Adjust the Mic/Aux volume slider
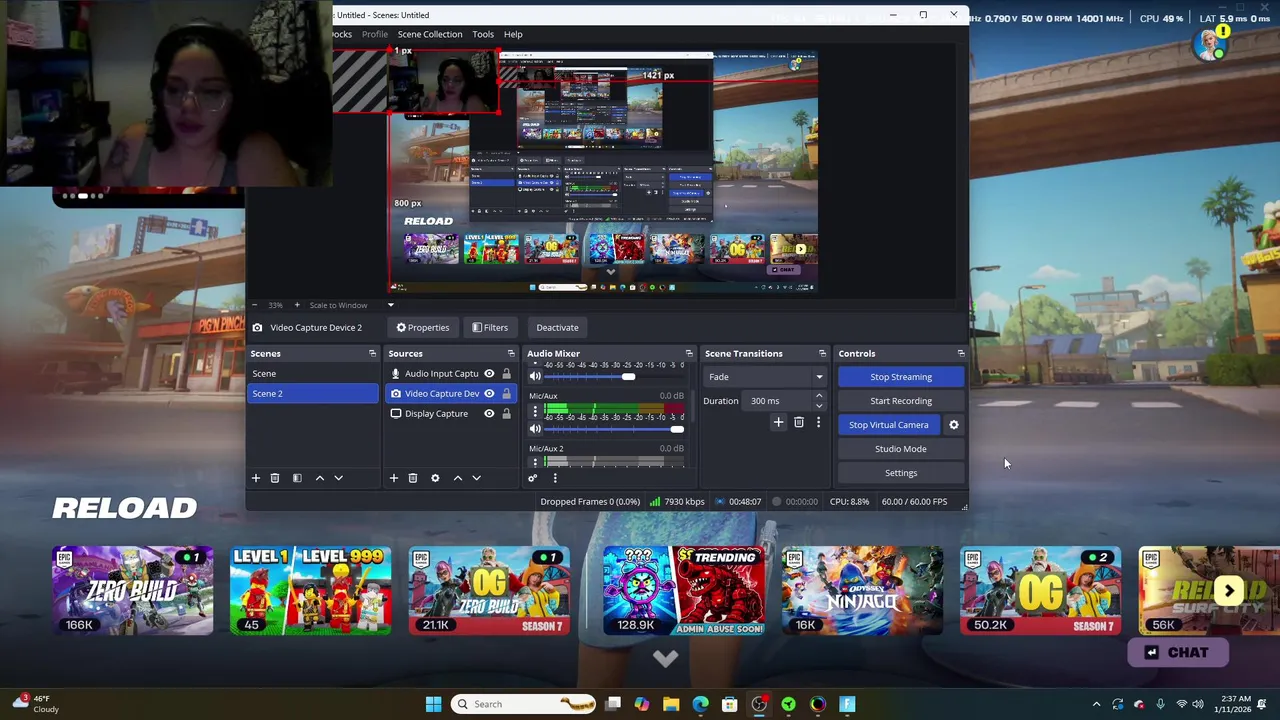This screenshot has height=720, width=1280. pos(614,429)
